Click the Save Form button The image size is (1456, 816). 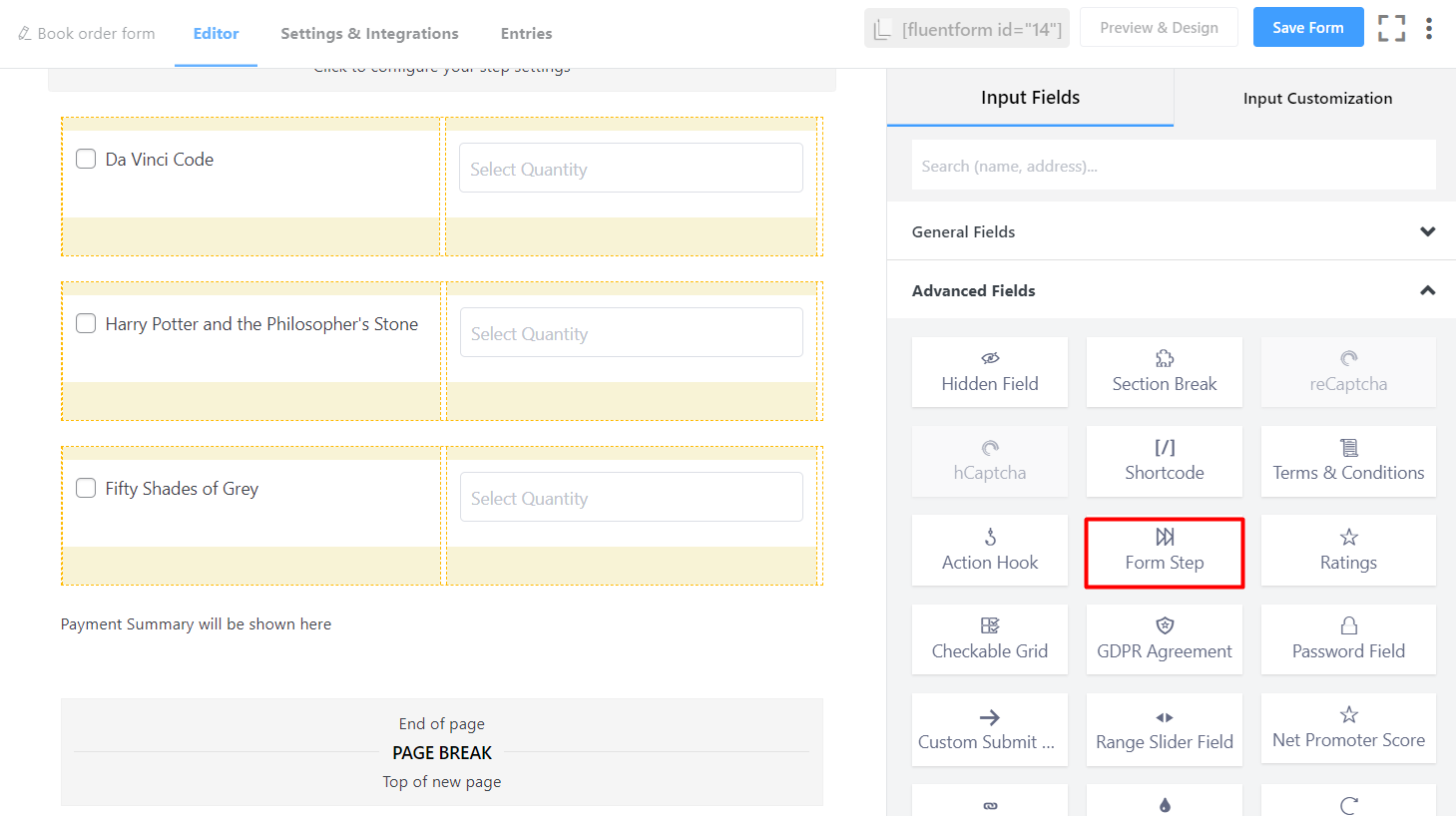[1307, 28]
